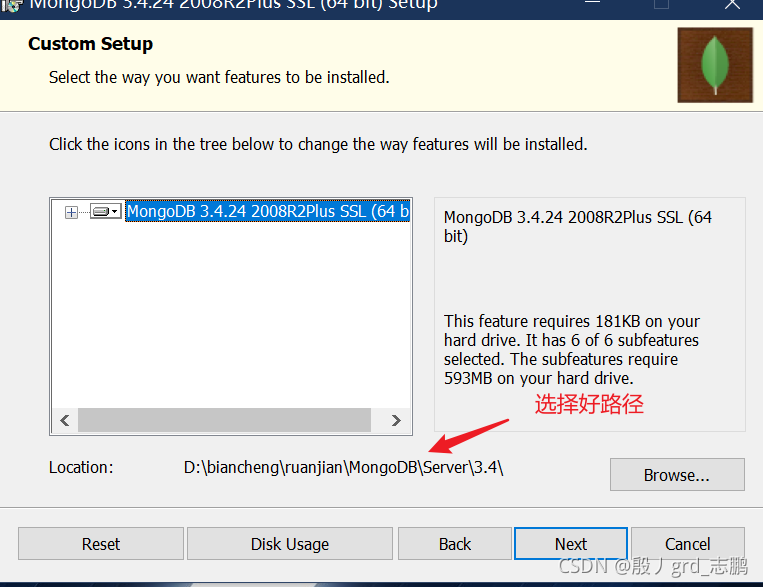This screenshot has width=763, height=587.
Task: Click the feature size description text
Action: pyautogui.click(x=572, y=349)
